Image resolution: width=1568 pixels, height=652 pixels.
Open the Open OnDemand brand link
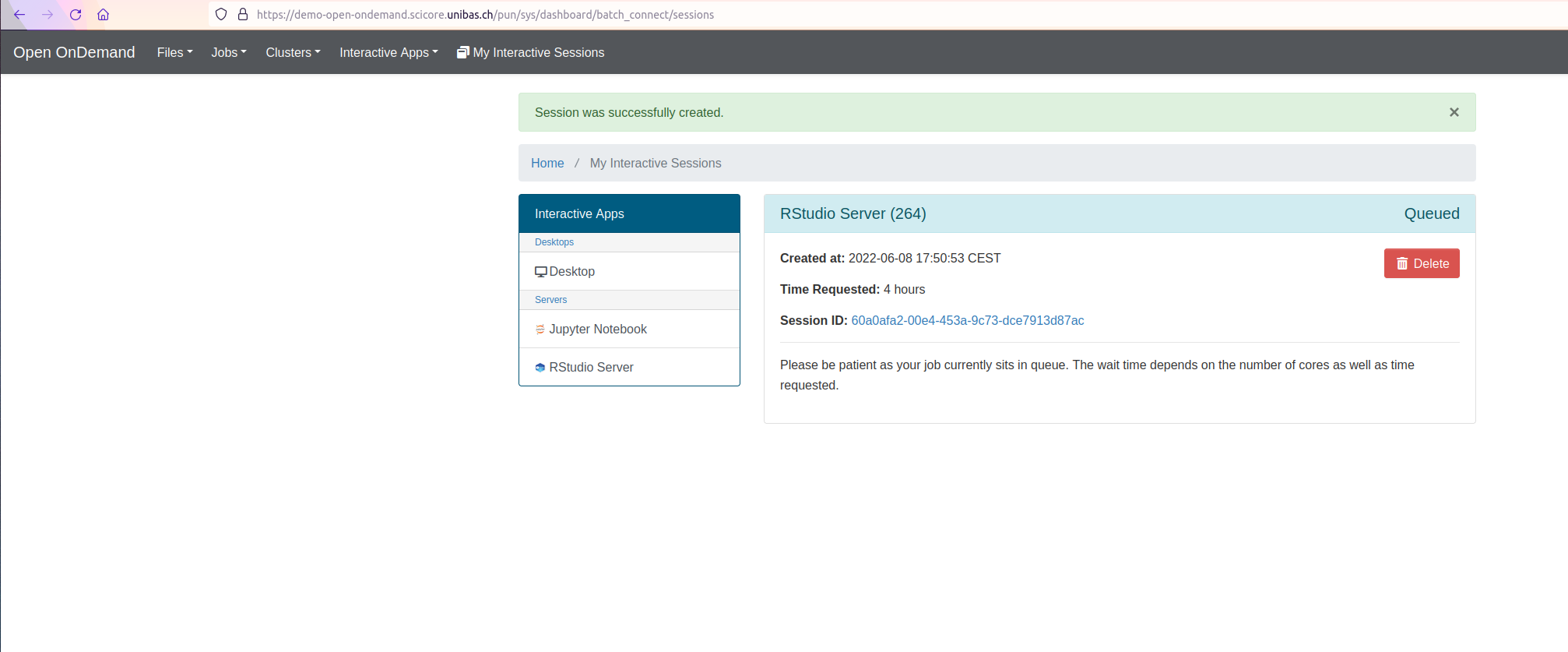pyautogui.click(x=74, y=52)
